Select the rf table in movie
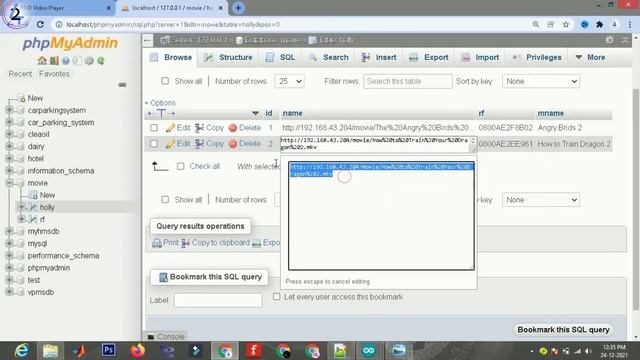640x360 pixels. coord(42,219)
